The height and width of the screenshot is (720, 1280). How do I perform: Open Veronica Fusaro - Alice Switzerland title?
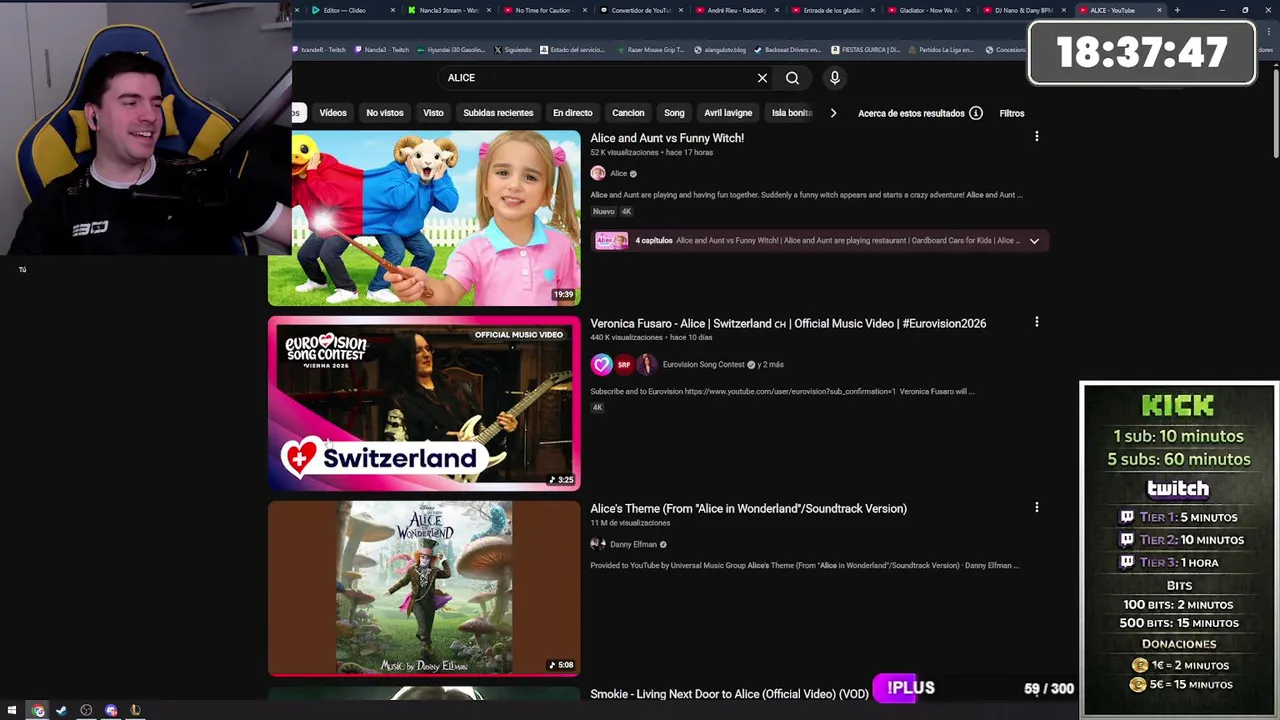[788, 323]
